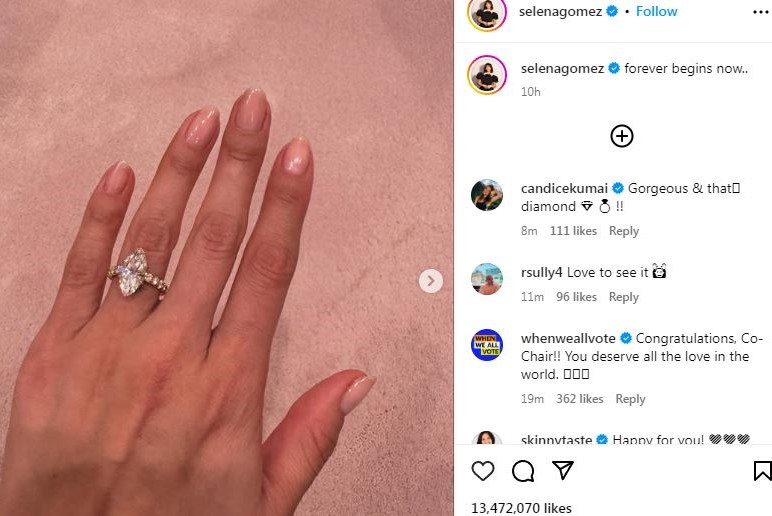Open selenagomez profile picture in header
Image resolution: width=772 pixels, height=516 pixels.
(x=487, y=13)
